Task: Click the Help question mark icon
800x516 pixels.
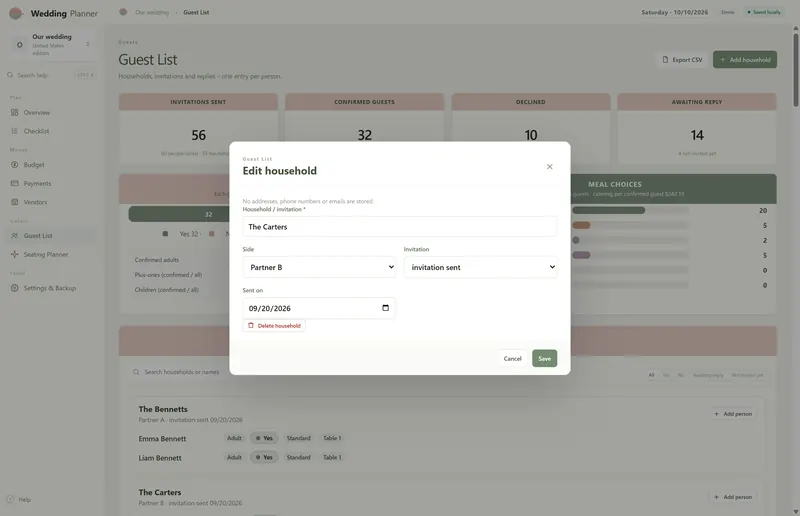Action: point(10,499)
